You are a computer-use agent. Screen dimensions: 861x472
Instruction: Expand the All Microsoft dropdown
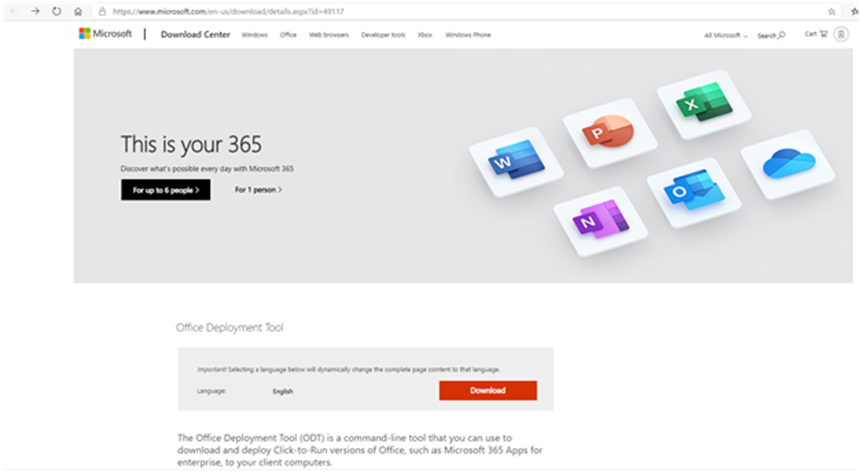[725, 35]
